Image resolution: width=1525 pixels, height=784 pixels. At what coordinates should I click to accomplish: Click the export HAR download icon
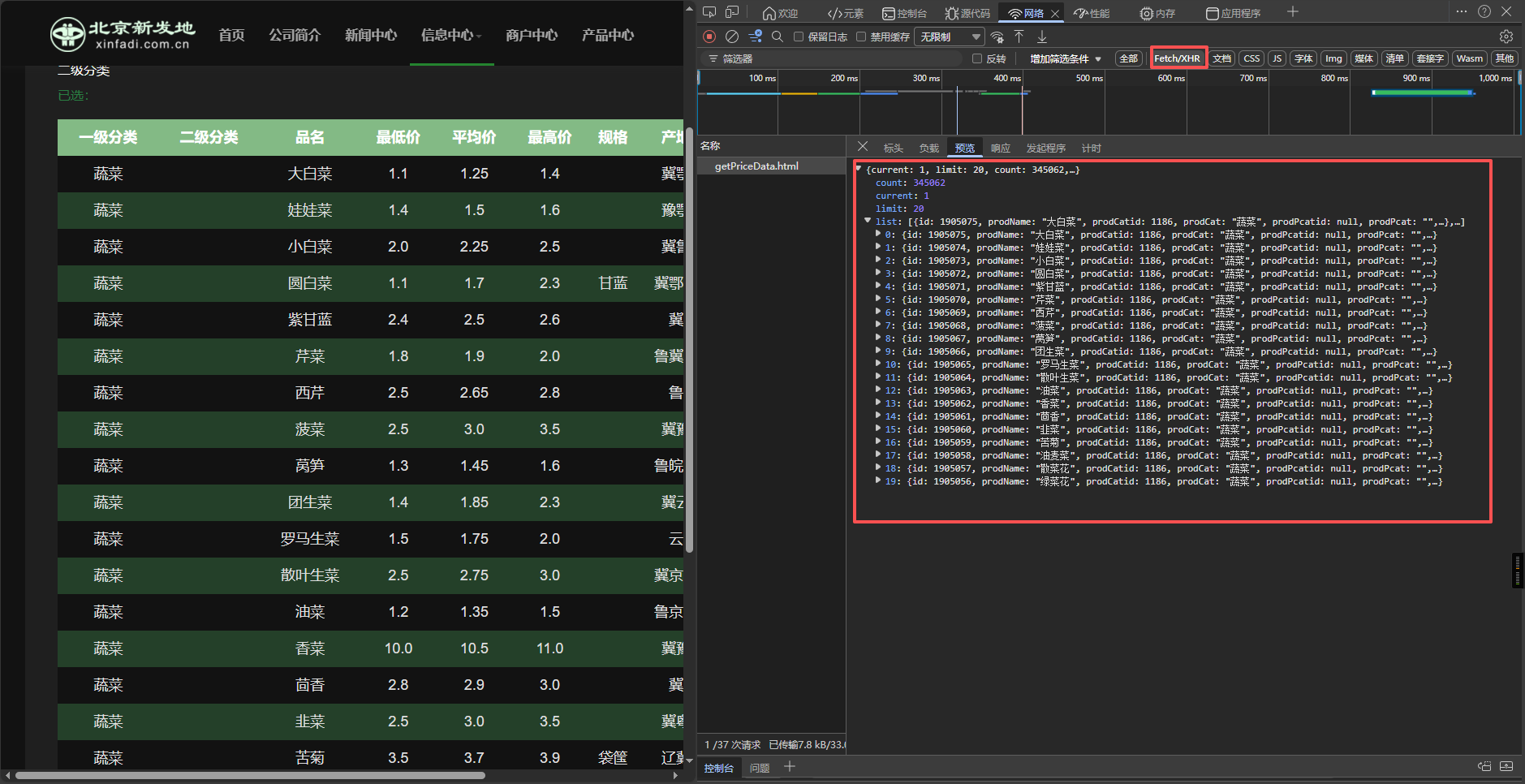1042,37
